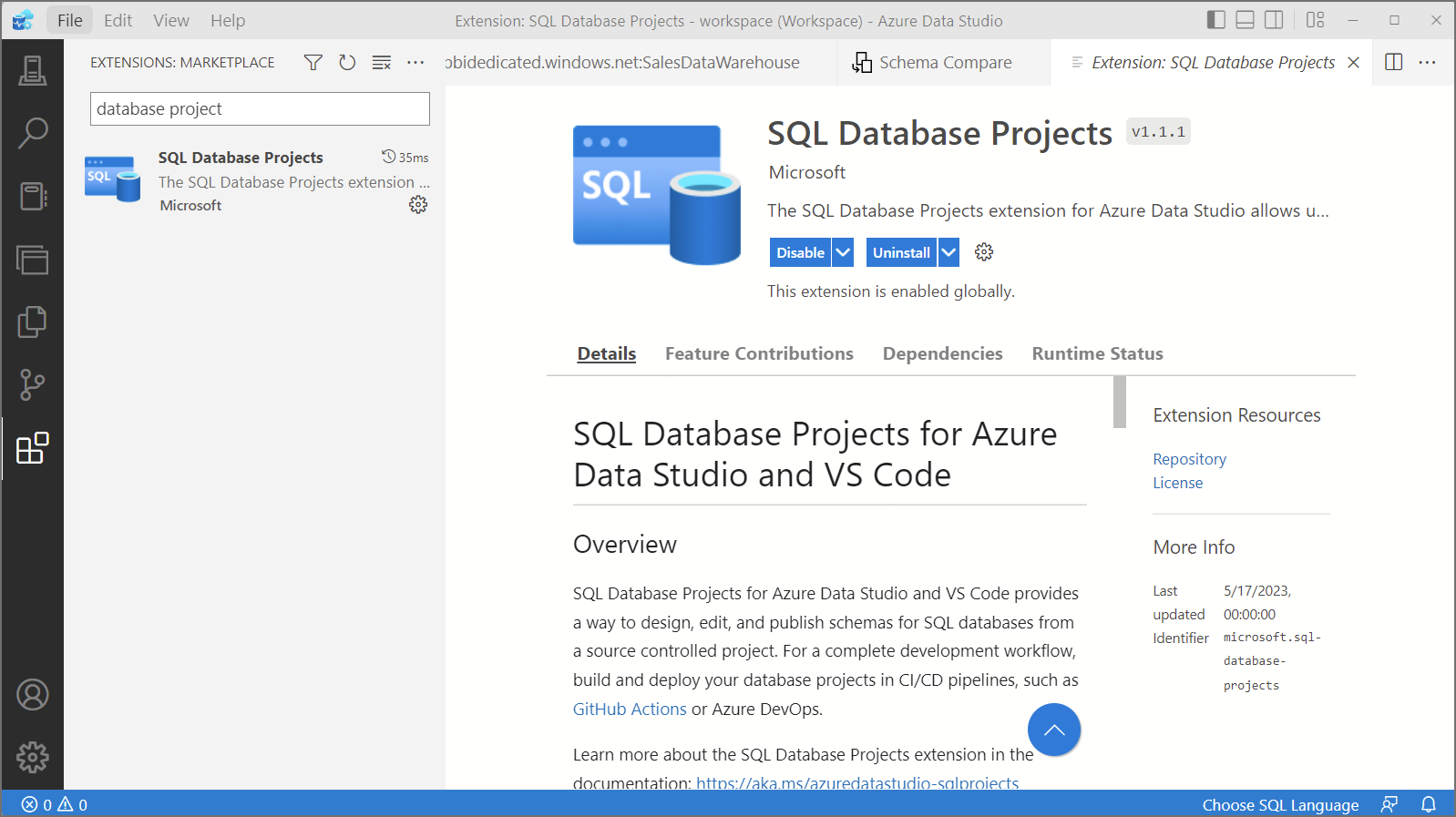The height and width of the screenshot is (817, 1456).
Task: Select the Dependencies tab
Action: coord(942,353)
